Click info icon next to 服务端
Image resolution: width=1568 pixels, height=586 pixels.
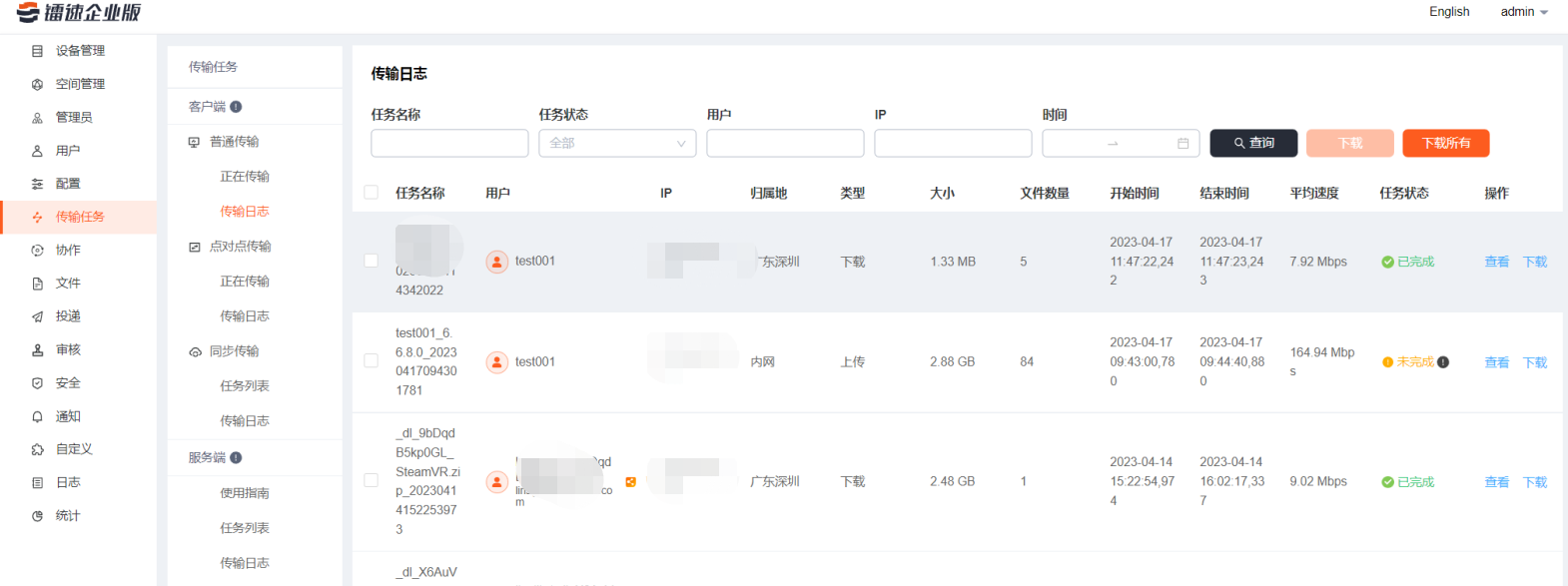[x=236, y=458]
